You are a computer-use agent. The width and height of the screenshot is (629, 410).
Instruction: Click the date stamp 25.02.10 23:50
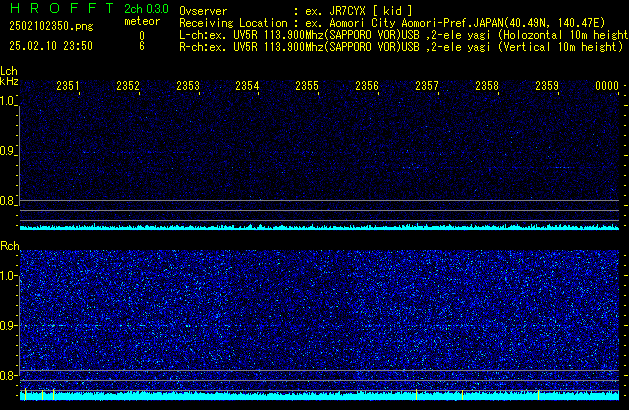tap(51, 46)
